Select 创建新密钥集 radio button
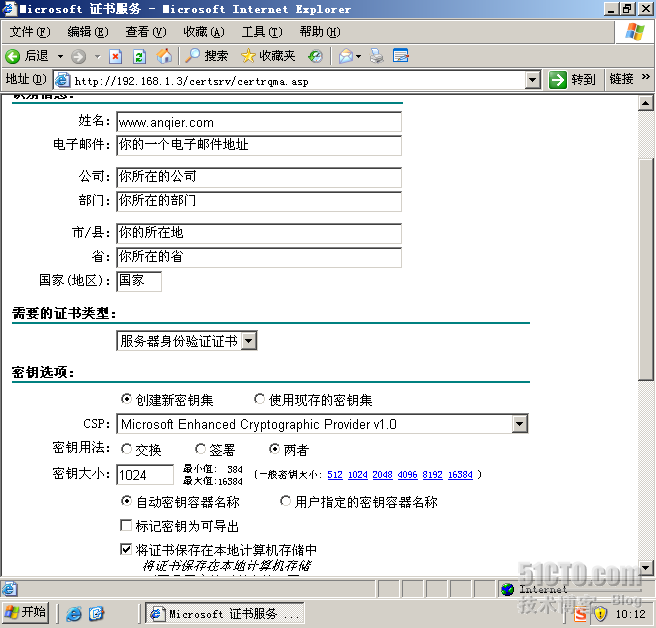Image resolution: width=656 pixels, height=628 pixels. (126, 399)
